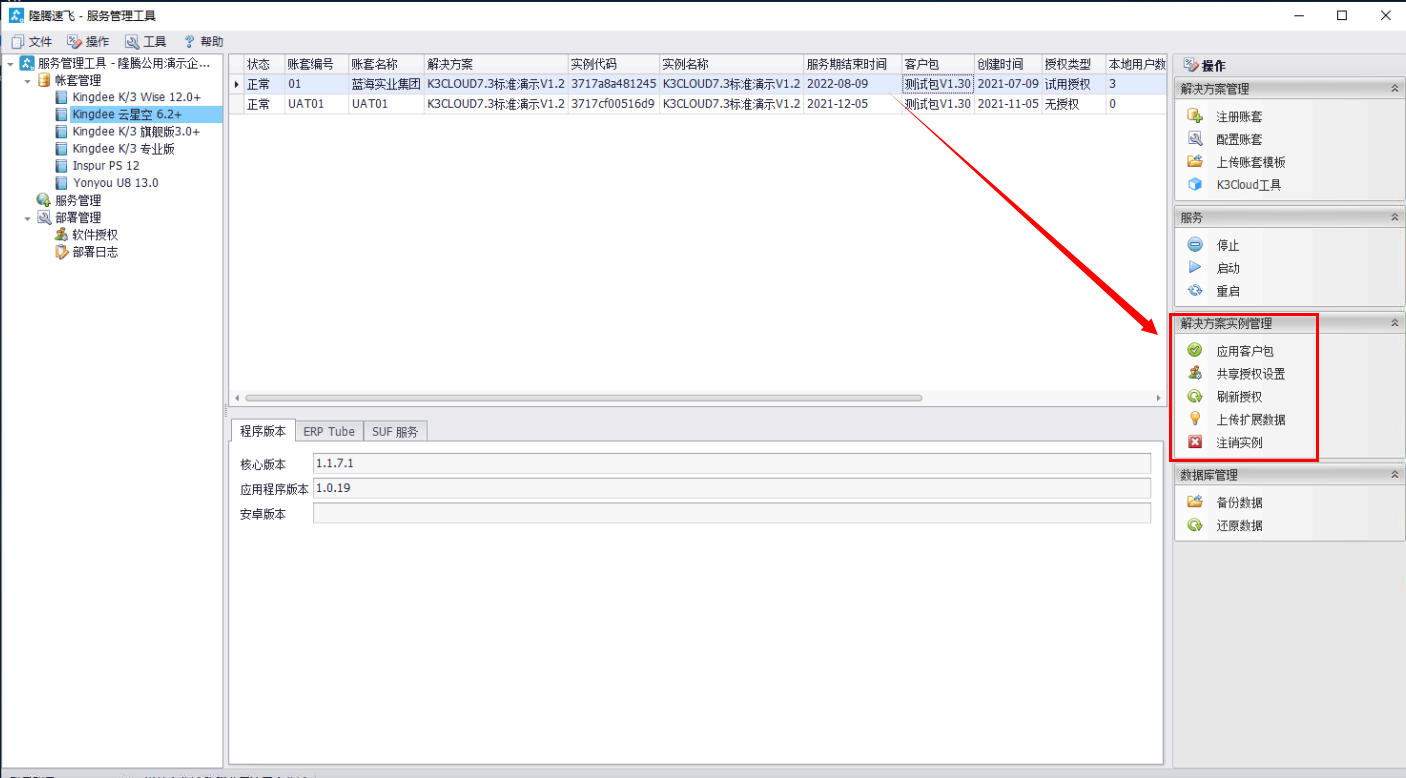The height and width of the screenshot is (778, 1406).
Task: Click the root 服务管理工具 tree icon
Action: tap(27, 63)
